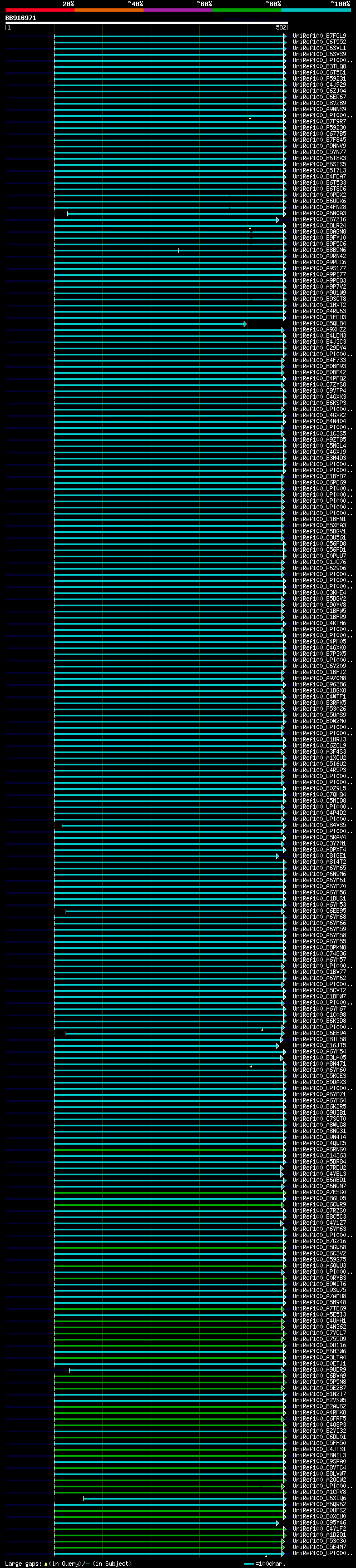Select hit label UniRef100_Q84VS5

click(x=319, y=825)
